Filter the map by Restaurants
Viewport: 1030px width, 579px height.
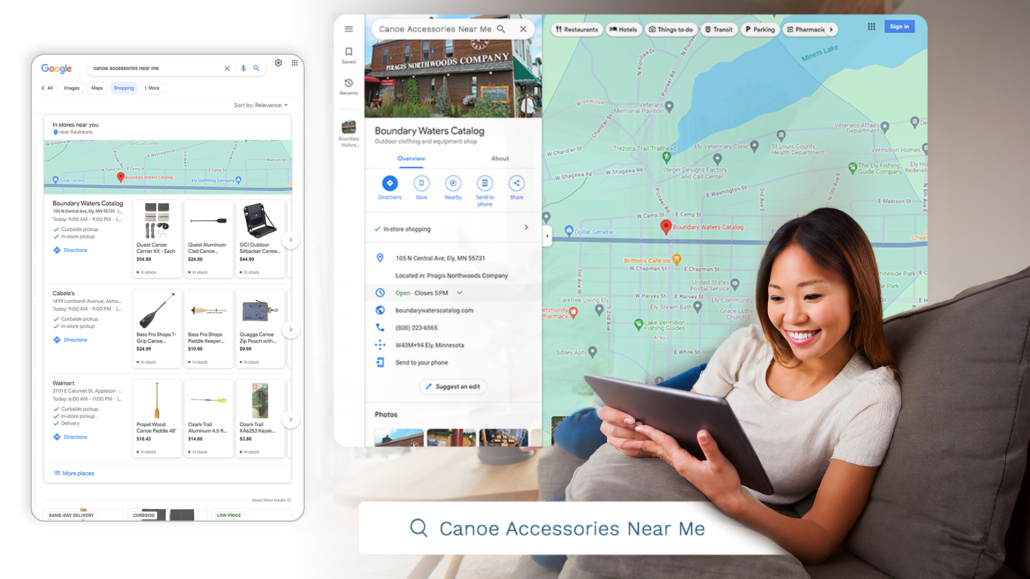pos(577,30)
